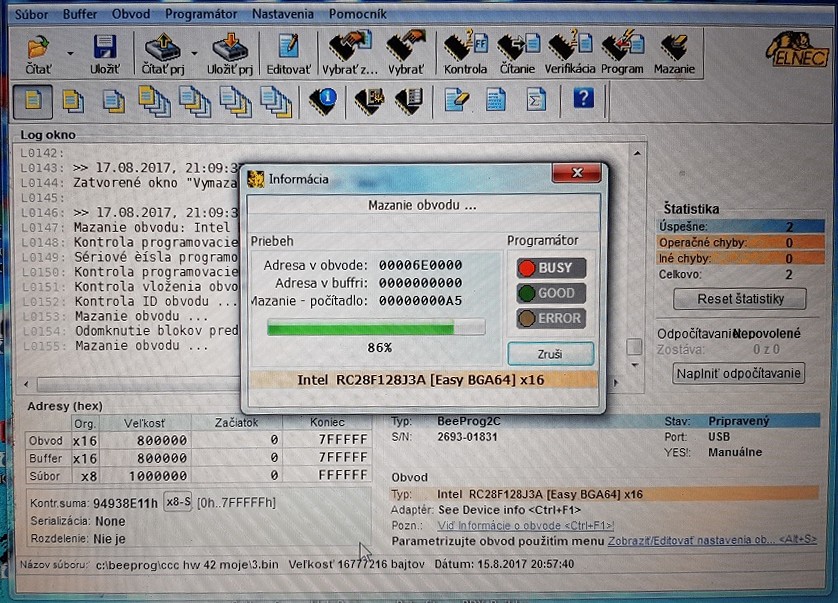
Task: Click the blue question mark help icon
Action: click(583, 98)
